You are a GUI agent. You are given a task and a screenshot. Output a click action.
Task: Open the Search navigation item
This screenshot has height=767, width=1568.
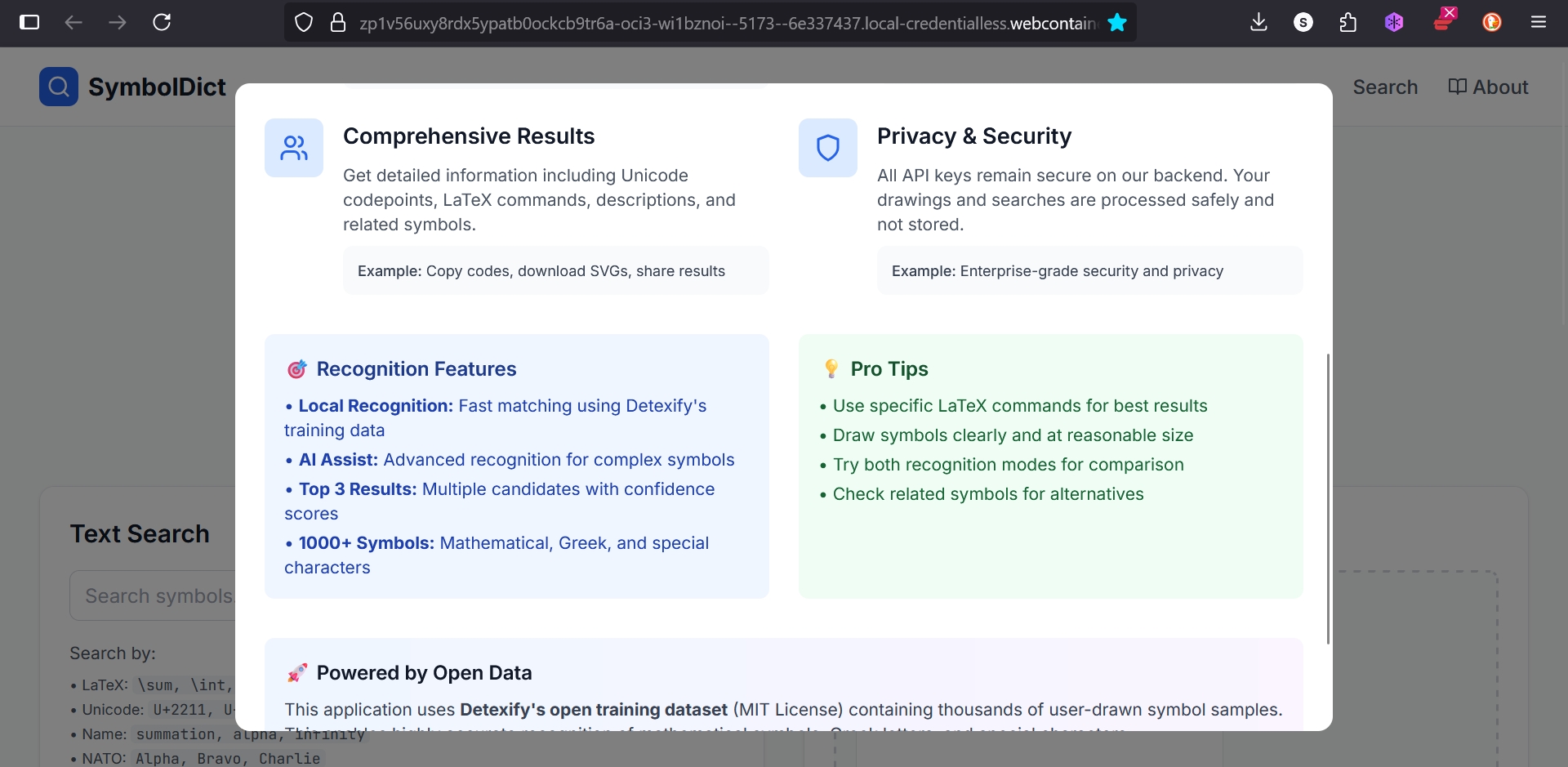click(1385, 87)
